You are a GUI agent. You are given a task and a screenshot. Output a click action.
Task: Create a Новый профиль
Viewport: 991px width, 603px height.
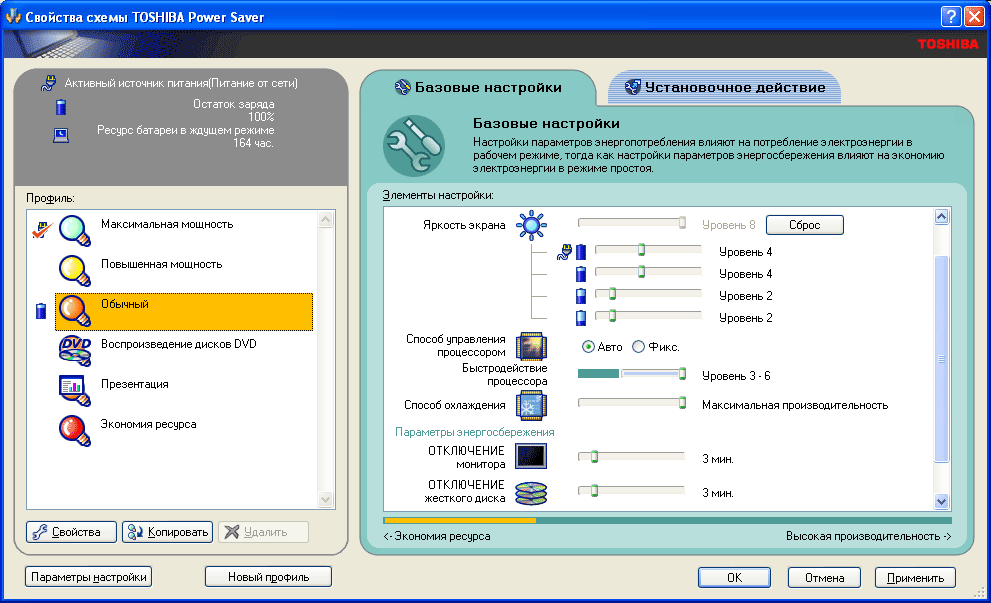(x=269, y=576)
